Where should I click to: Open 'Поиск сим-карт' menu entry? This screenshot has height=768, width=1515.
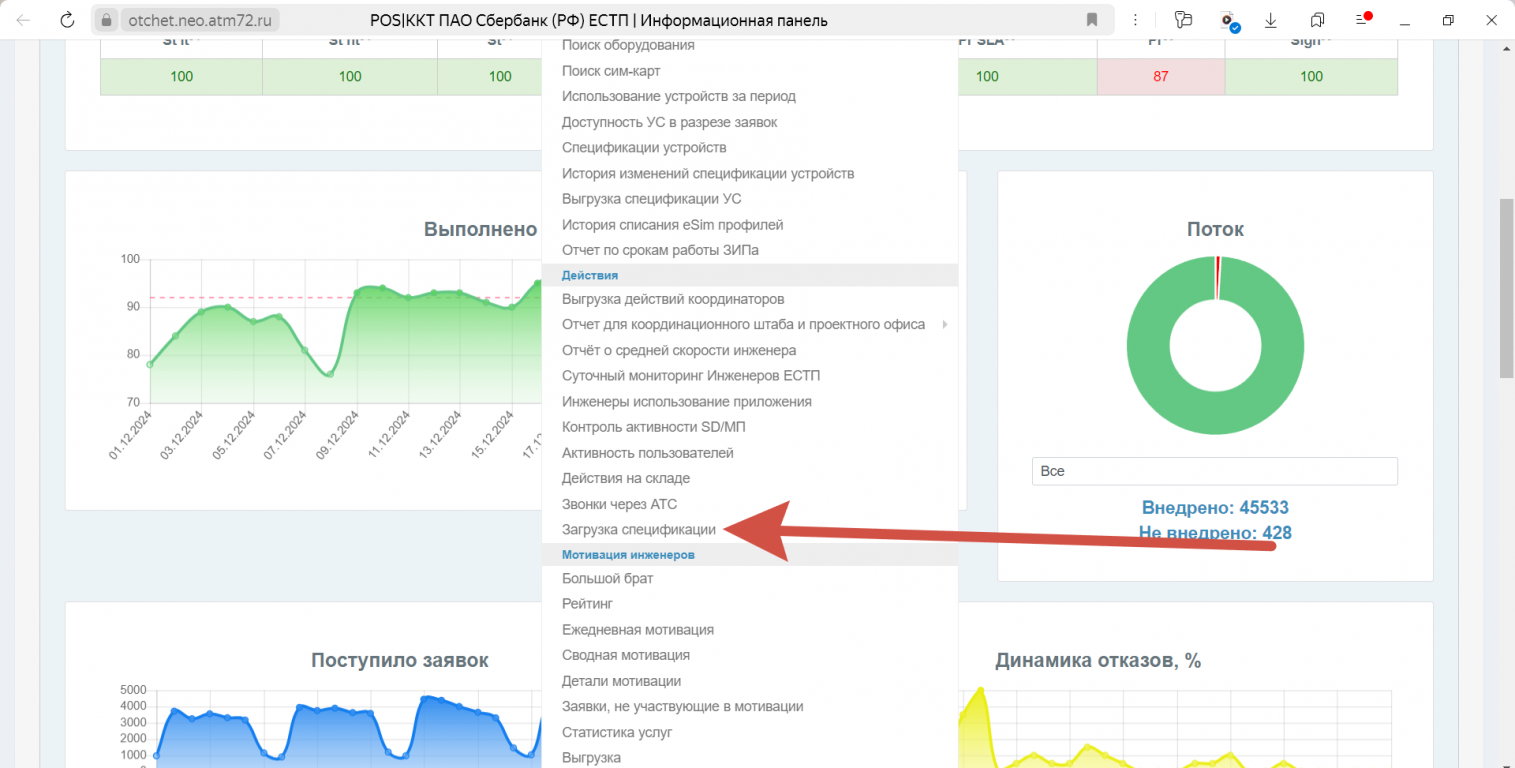pyautogui.click(x=610, y=71)
